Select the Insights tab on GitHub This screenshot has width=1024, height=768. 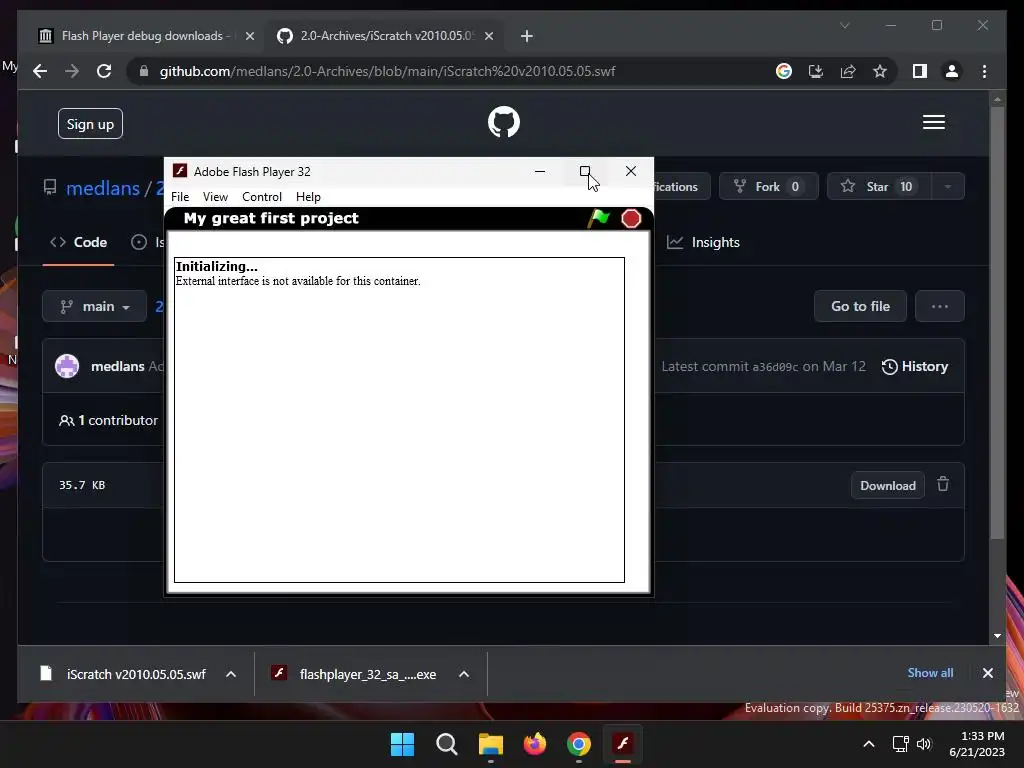(704, 242)
